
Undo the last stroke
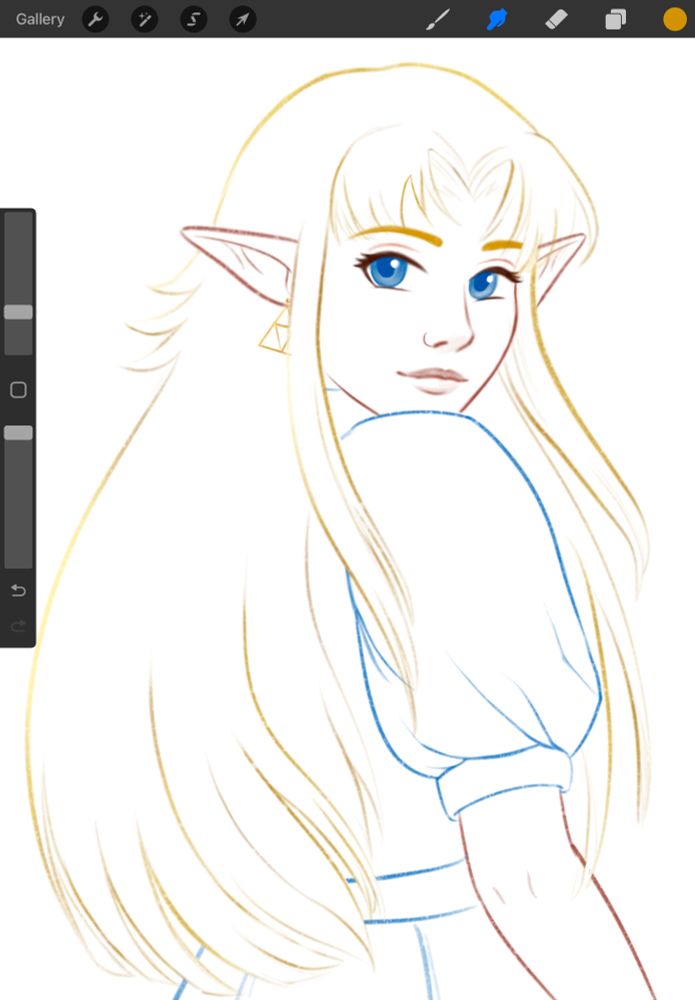[18, 591]
